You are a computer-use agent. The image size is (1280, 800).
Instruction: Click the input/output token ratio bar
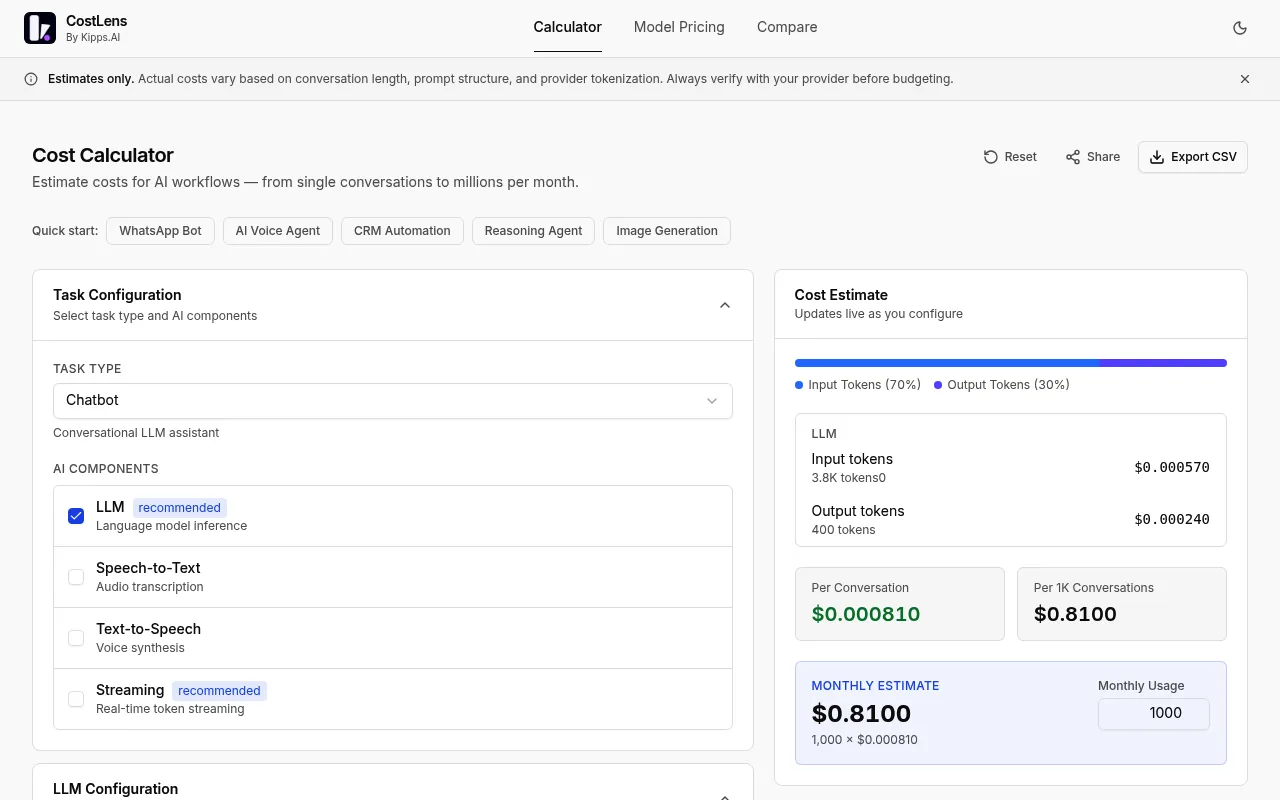1011,363
